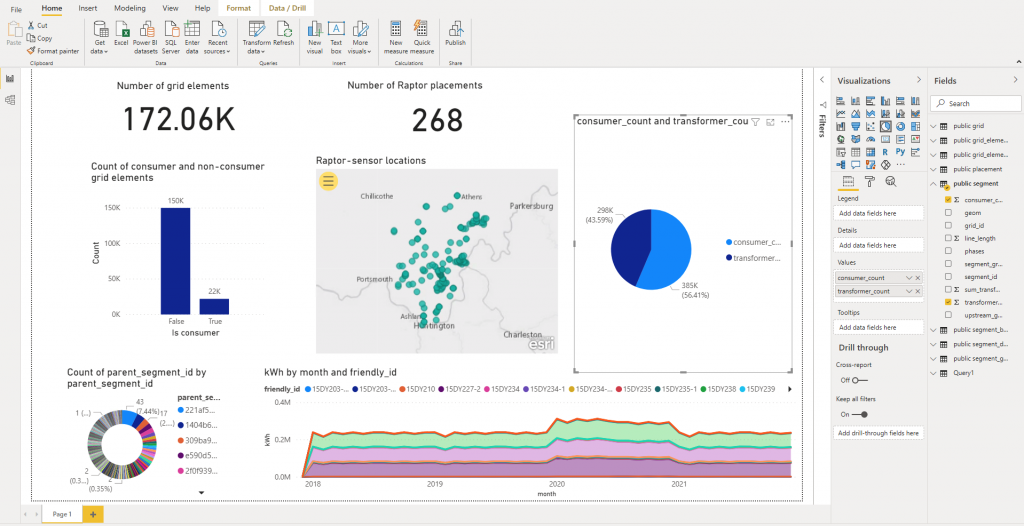
Task: Select the donut chart visualization
Action: (901, 127)
